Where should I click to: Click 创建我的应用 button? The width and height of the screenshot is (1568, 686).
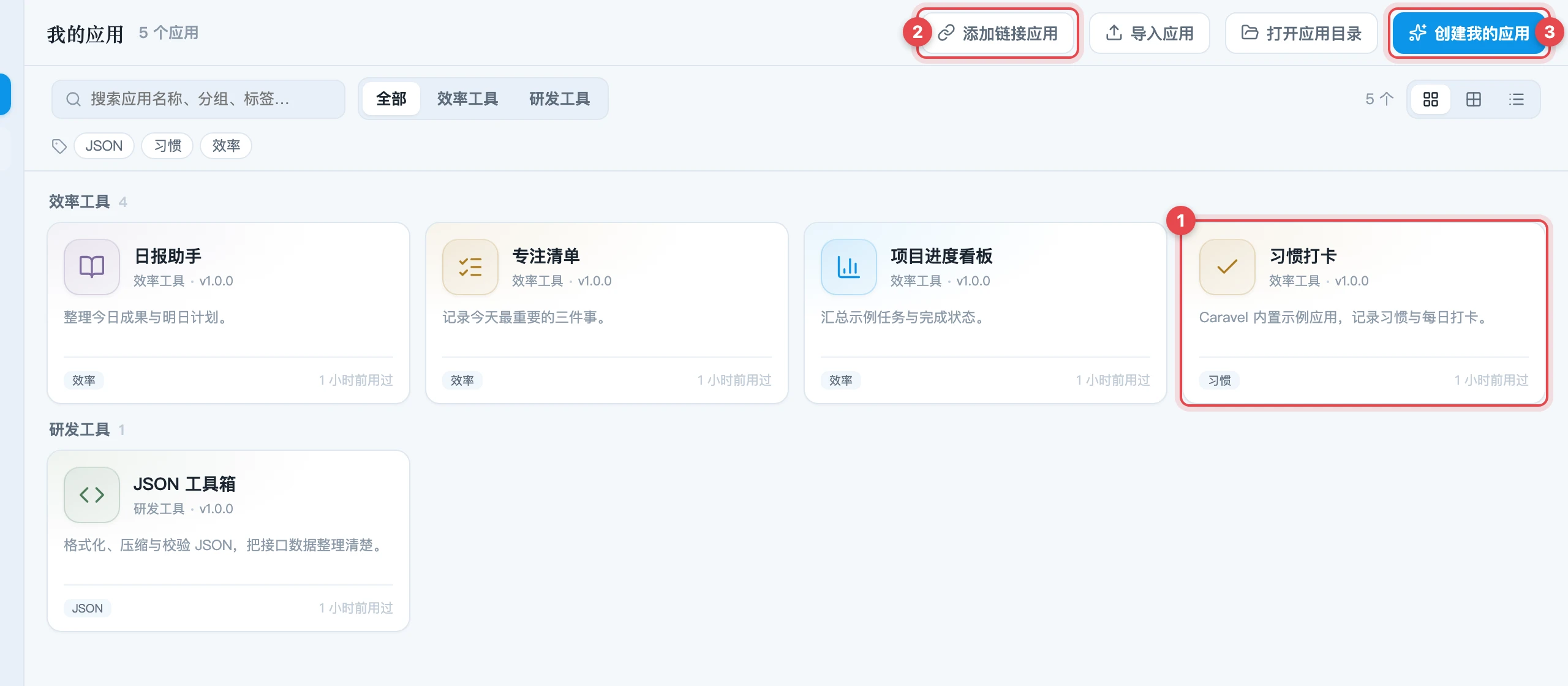click(1469, 33)
